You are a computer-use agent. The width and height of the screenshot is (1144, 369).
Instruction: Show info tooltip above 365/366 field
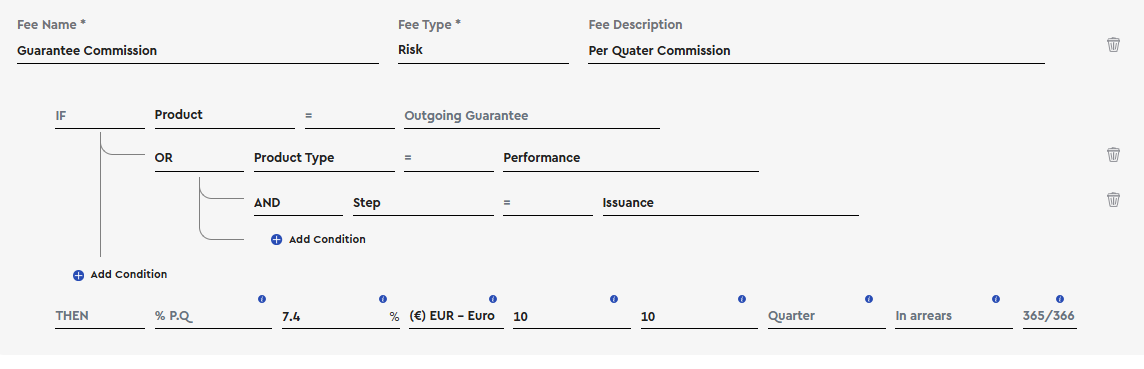1059,299
